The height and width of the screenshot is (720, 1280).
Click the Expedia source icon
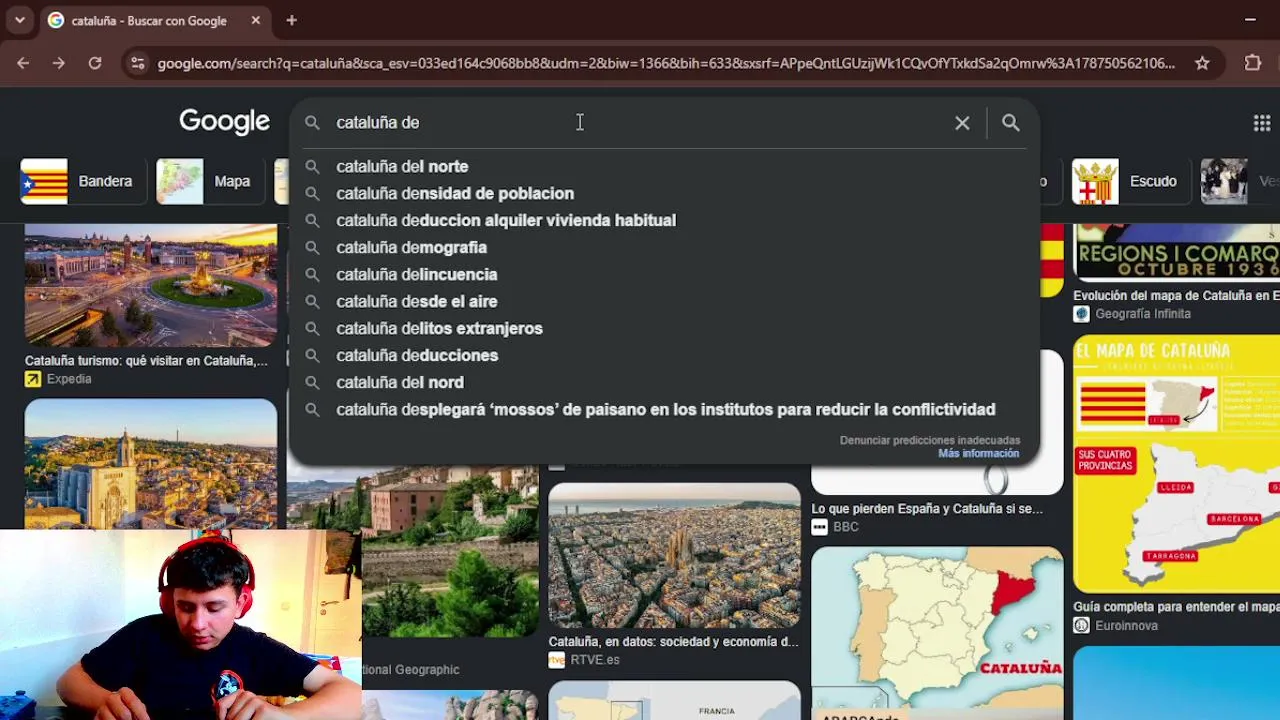pyautogui.click(x=33, y=379)
